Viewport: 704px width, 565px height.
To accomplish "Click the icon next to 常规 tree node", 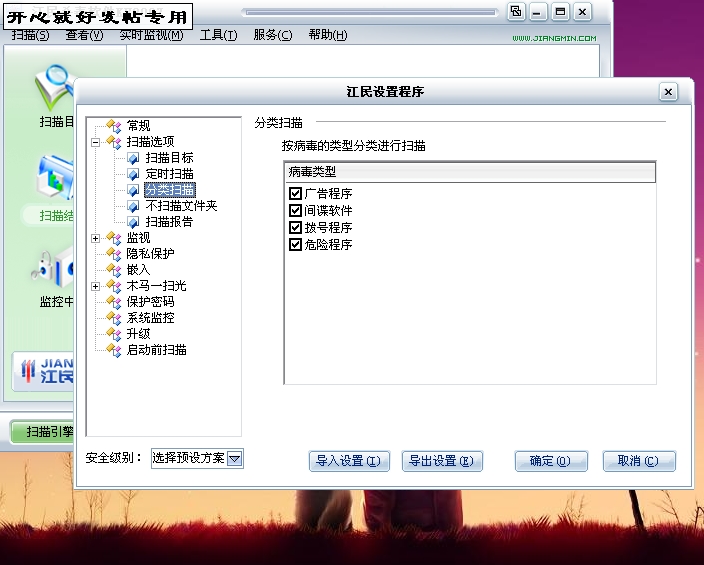I will tap(114, 126).
